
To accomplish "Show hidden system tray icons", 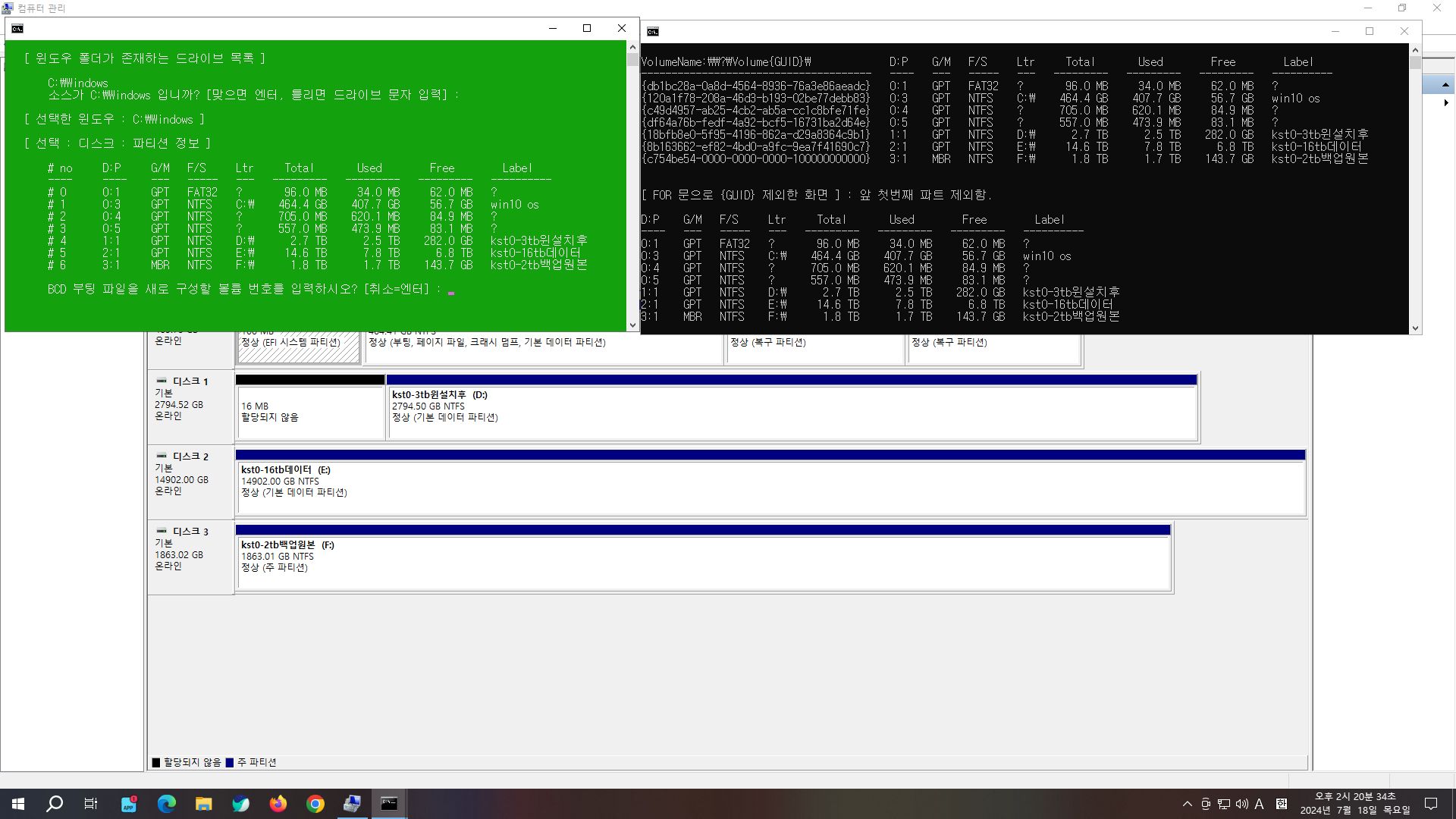I will click(x=1188, y=804).
